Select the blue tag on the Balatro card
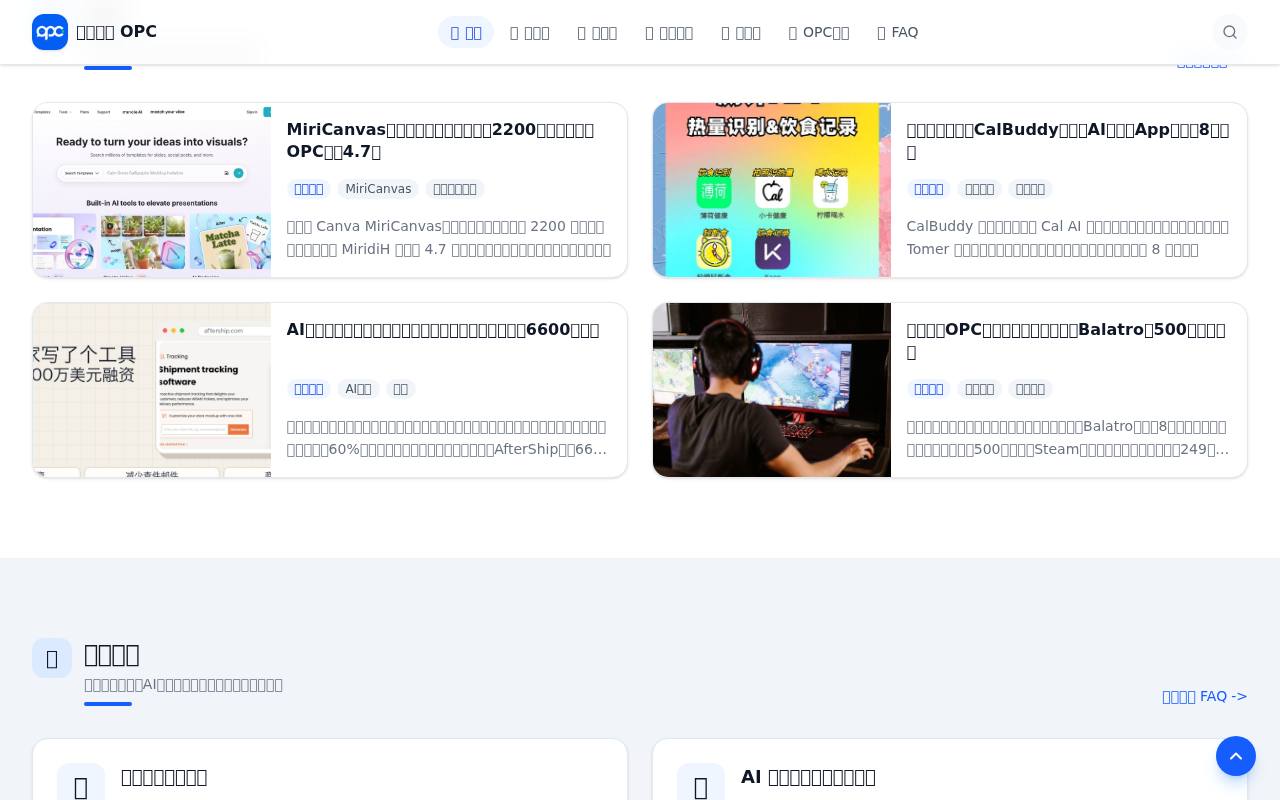This screenshot has width=1280, height=800. coord(929,389)
